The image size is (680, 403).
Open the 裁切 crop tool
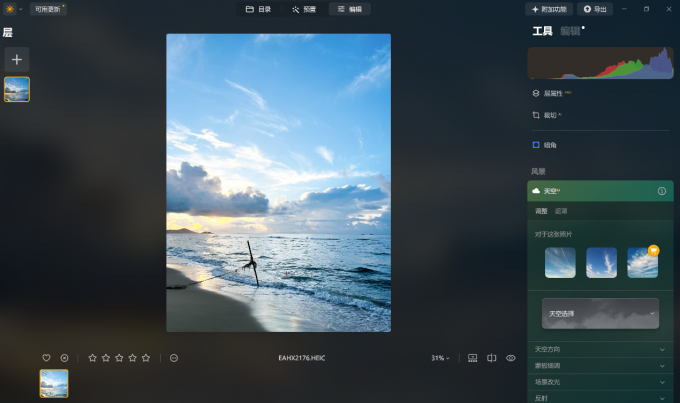tap(546, 115)
